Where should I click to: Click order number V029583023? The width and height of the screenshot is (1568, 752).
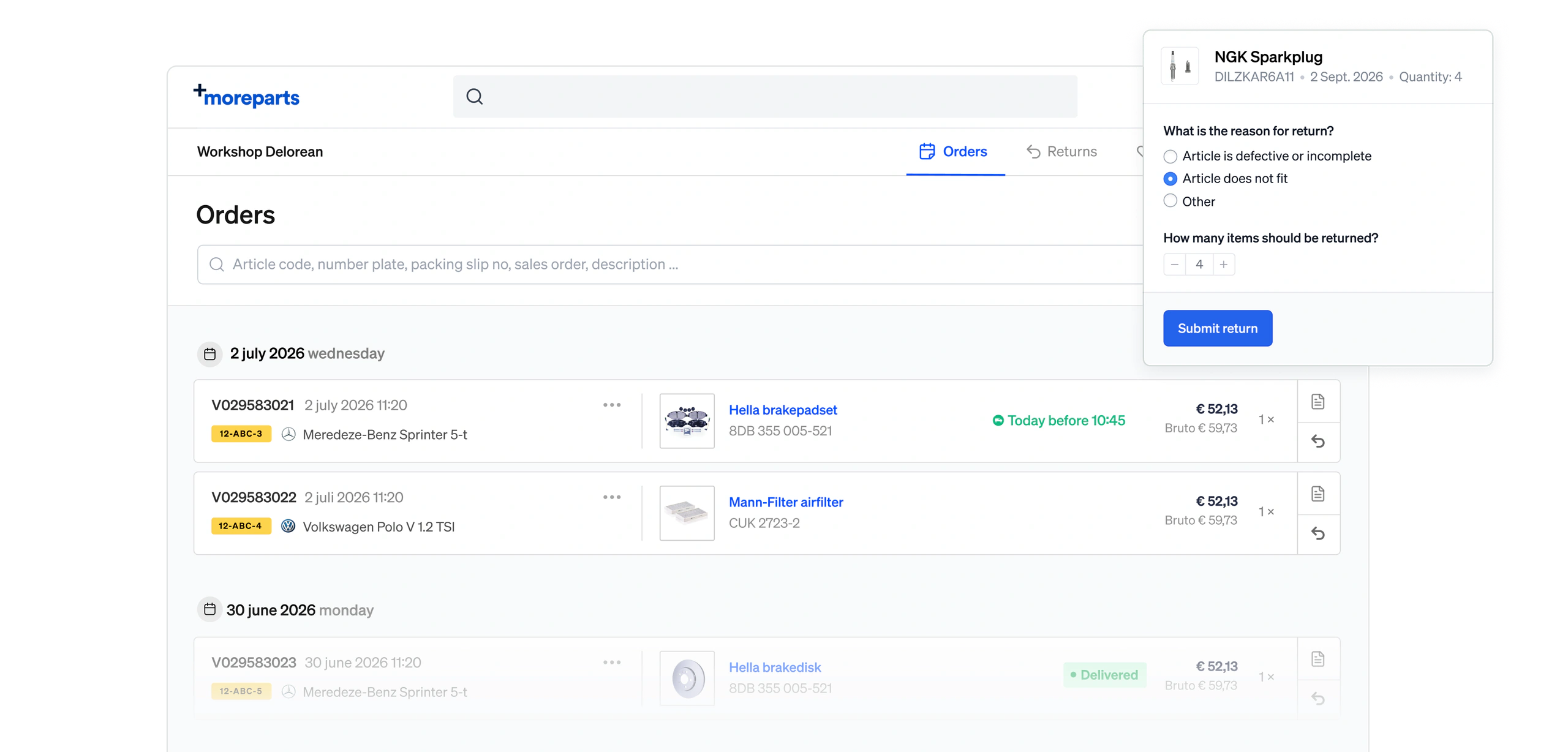click(x=254, y=663)
